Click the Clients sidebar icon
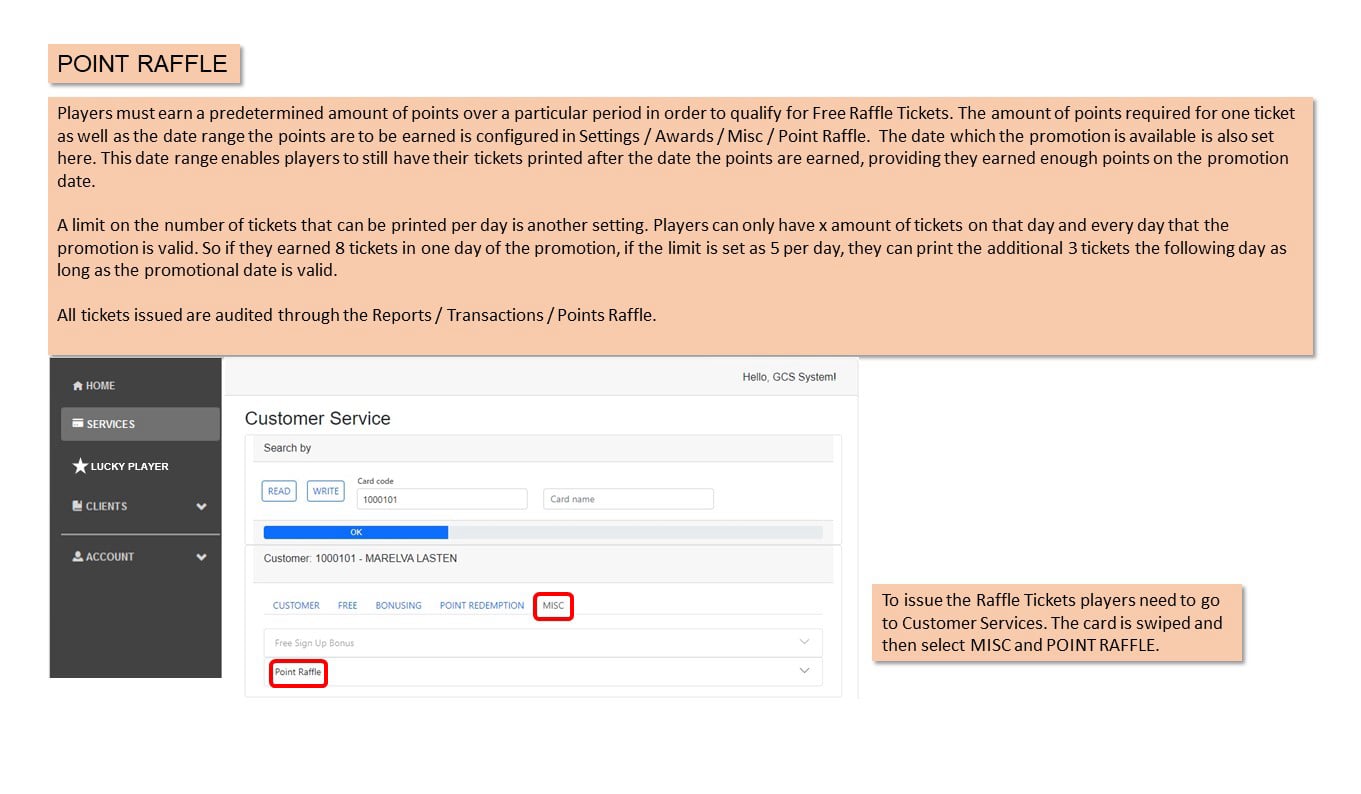Screen dimensions: 1361x794 pyautogui.click(x=77, y=506)
